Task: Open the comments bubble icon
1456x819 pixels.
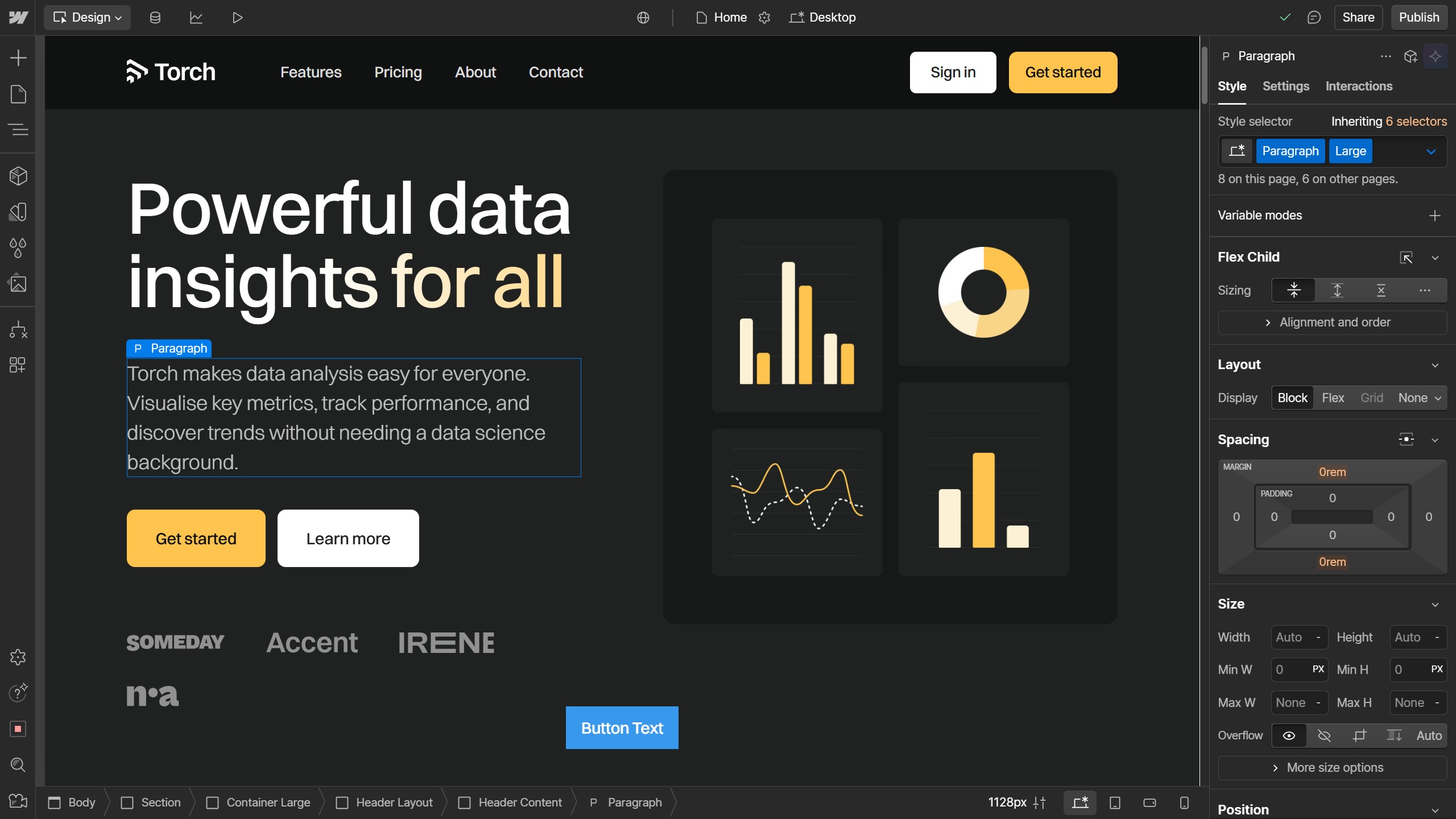Action: point(1314,18)
